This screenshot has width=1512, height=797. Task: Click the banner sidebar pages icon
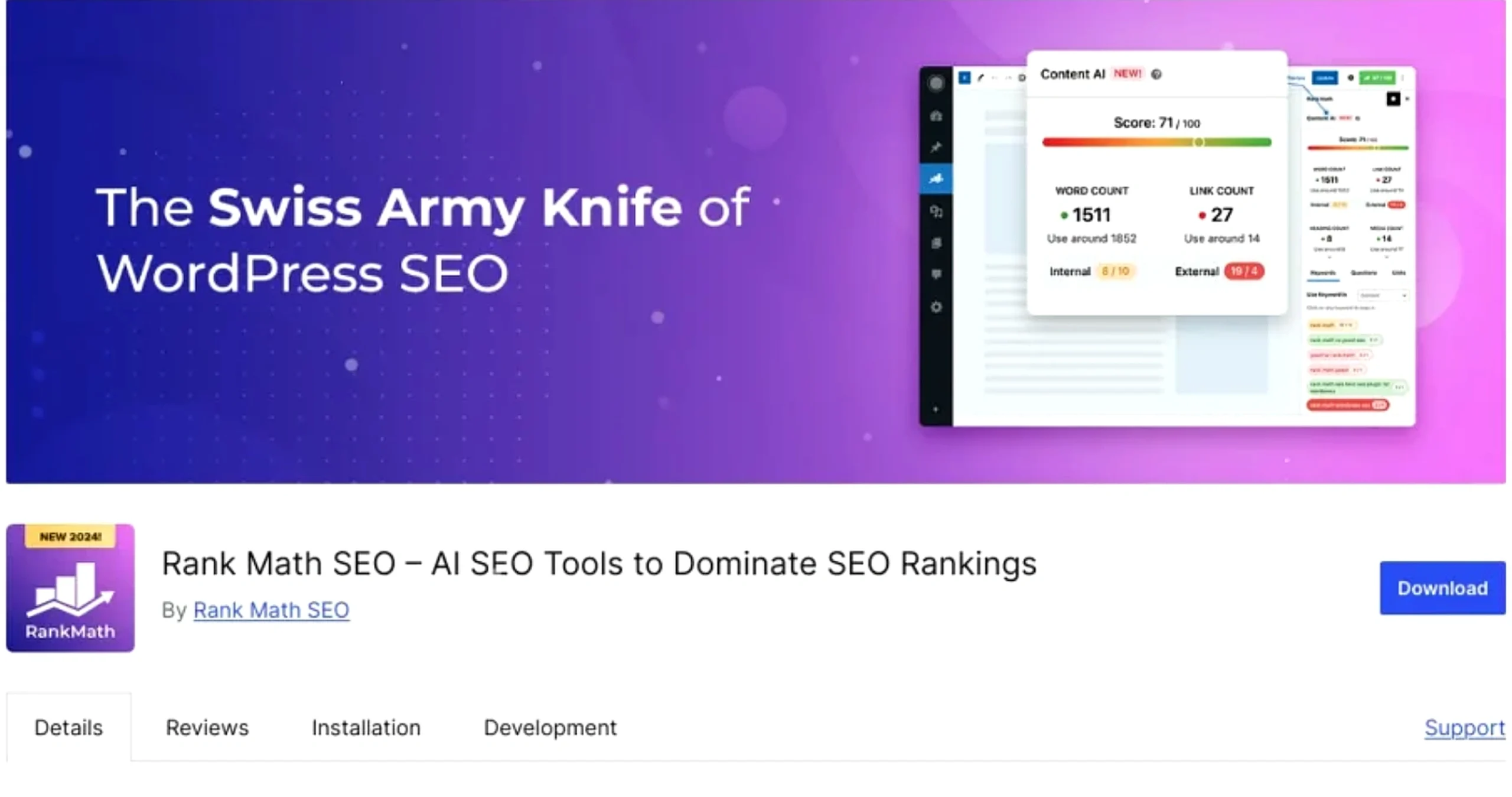click(x=936, y=243)
